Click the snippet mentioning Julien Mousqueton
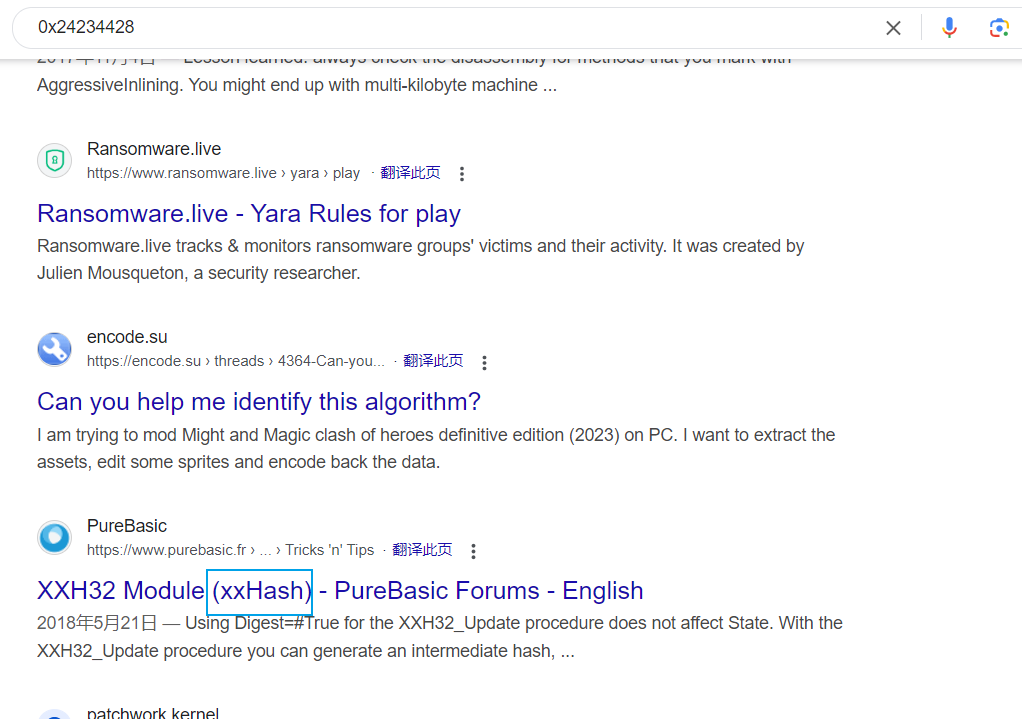 point(420,259)
